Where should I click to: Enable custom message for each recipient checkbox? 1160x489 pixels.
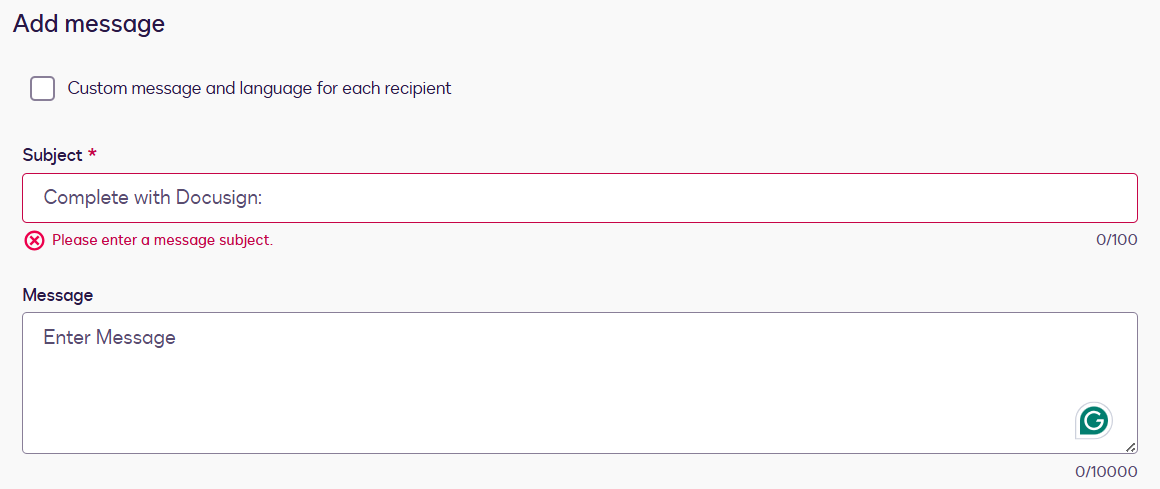[x=43, y=88]
